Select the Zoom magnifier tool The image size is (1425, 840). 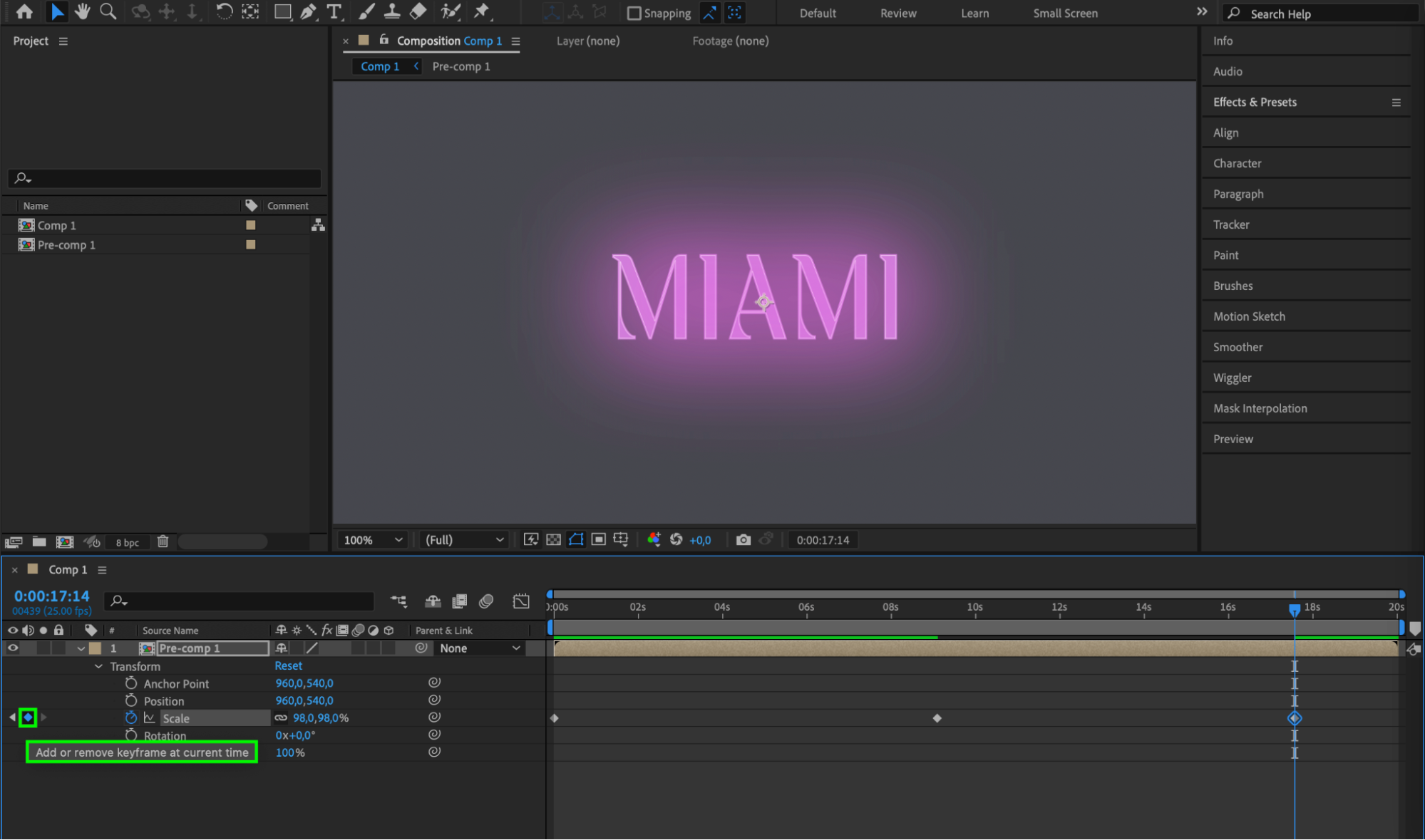tap(108, 11)
